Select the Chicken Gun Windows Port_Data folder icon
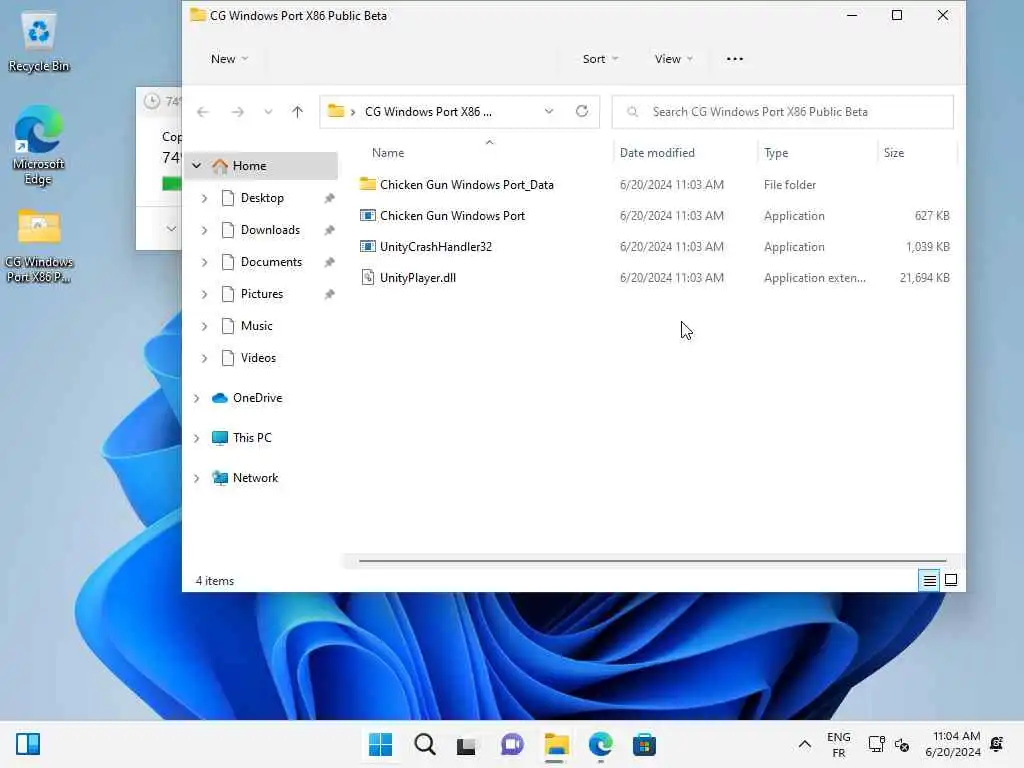This screenshot has height=768, width=1024. point(368,184)
